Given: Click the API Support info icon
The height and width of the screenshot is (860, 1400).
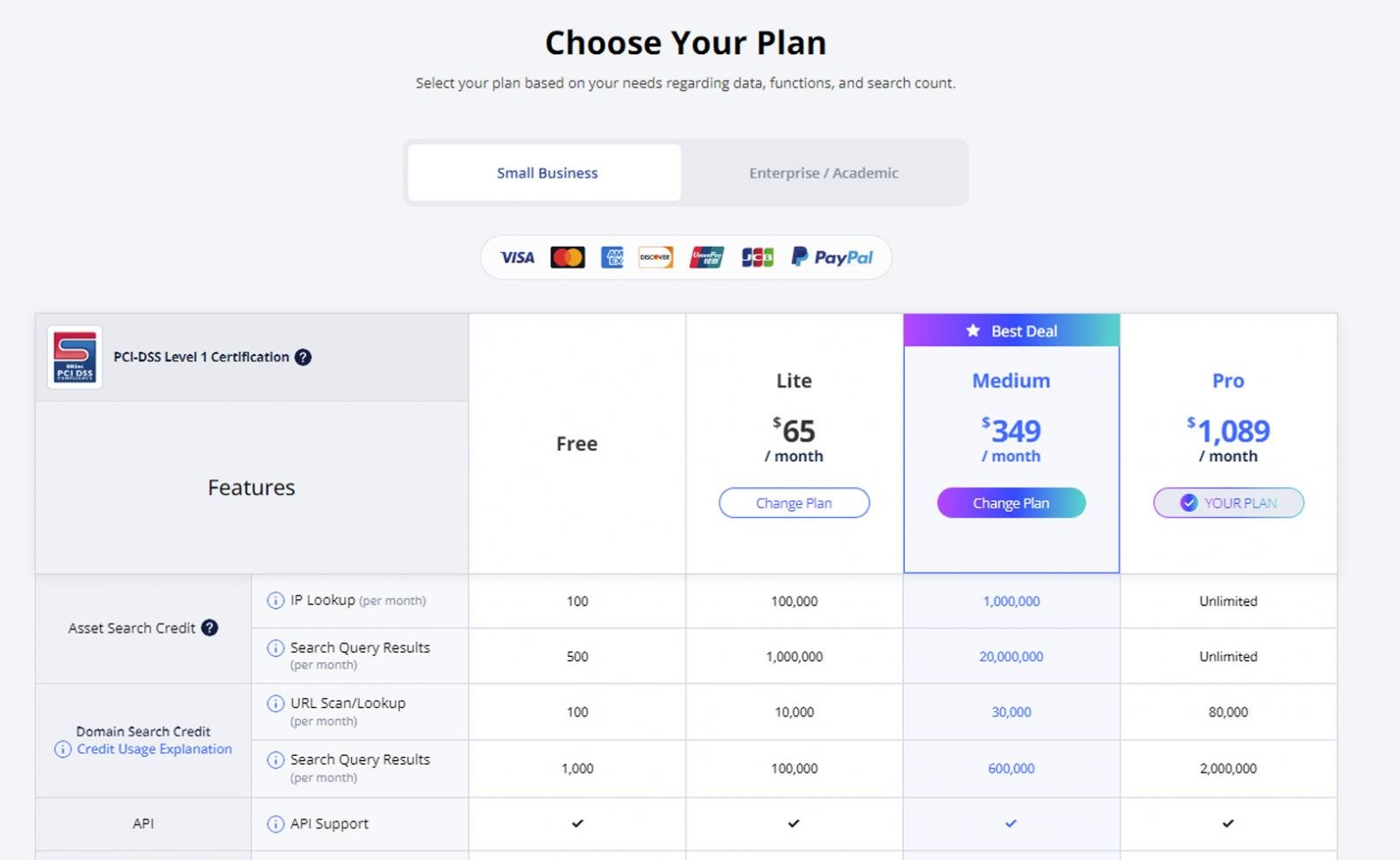Looking at the screenshot, I should [x=276, y=824].
